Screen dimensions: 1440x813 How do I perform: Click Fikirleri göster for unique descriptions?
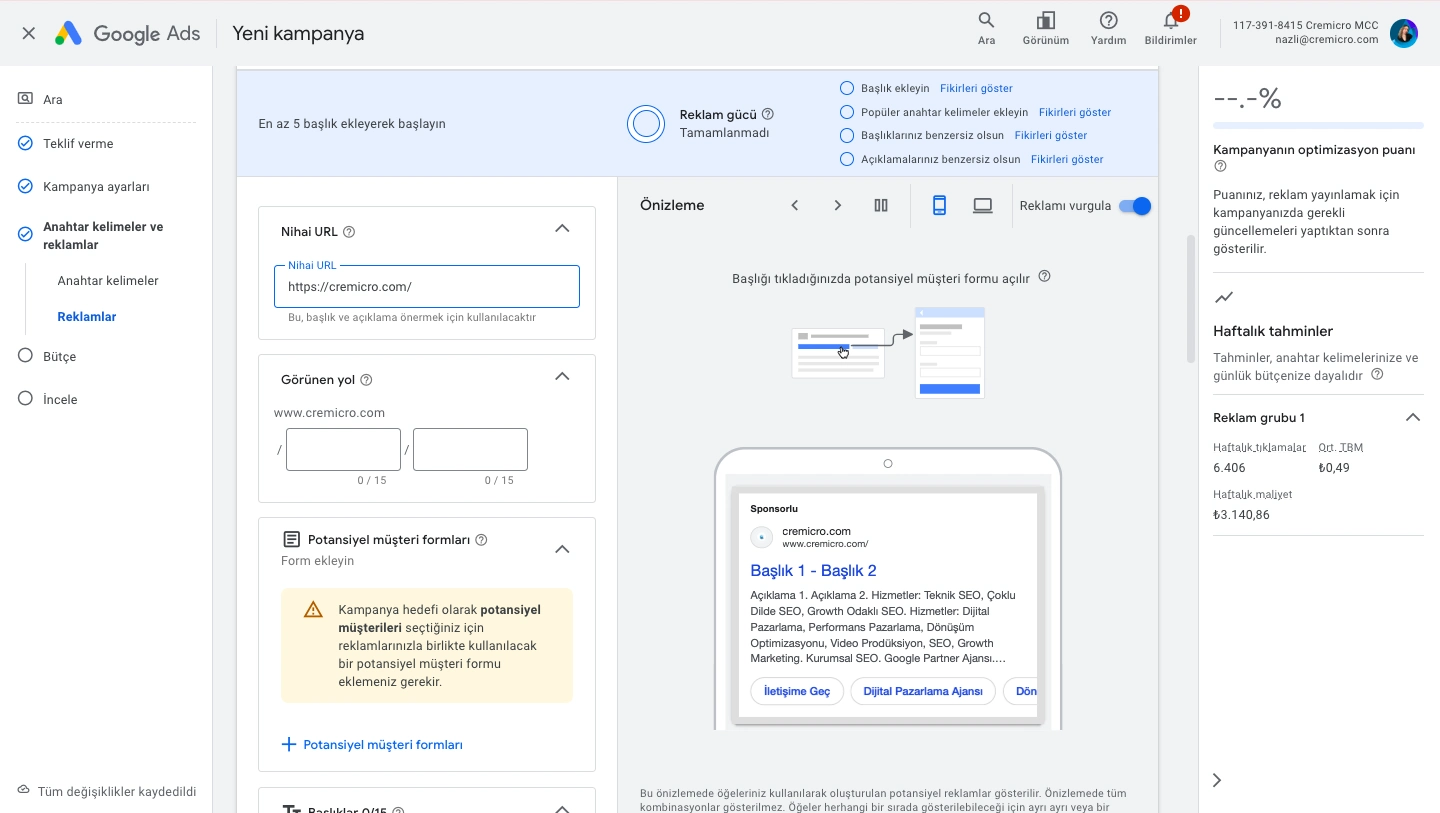(1067, 159)
